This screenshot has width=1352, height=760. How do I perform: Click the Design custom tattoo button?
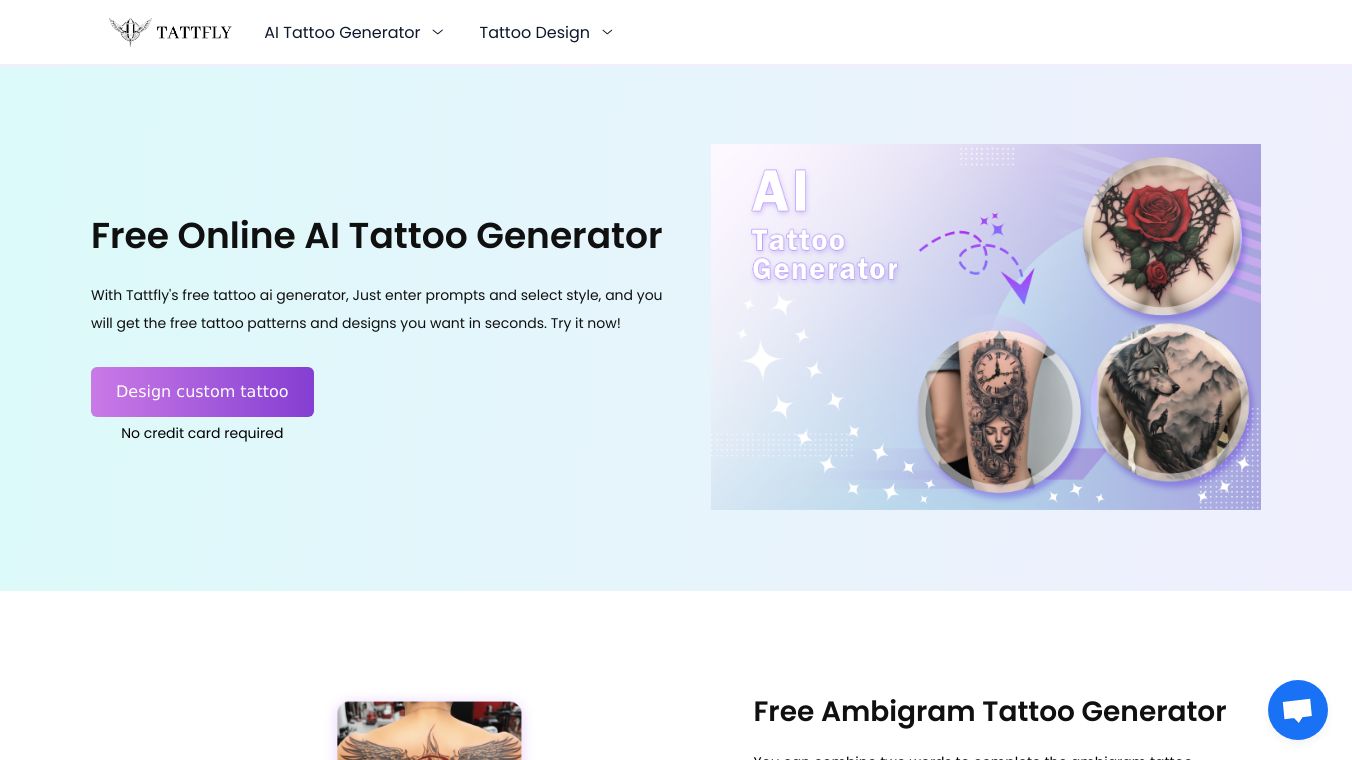202,392
